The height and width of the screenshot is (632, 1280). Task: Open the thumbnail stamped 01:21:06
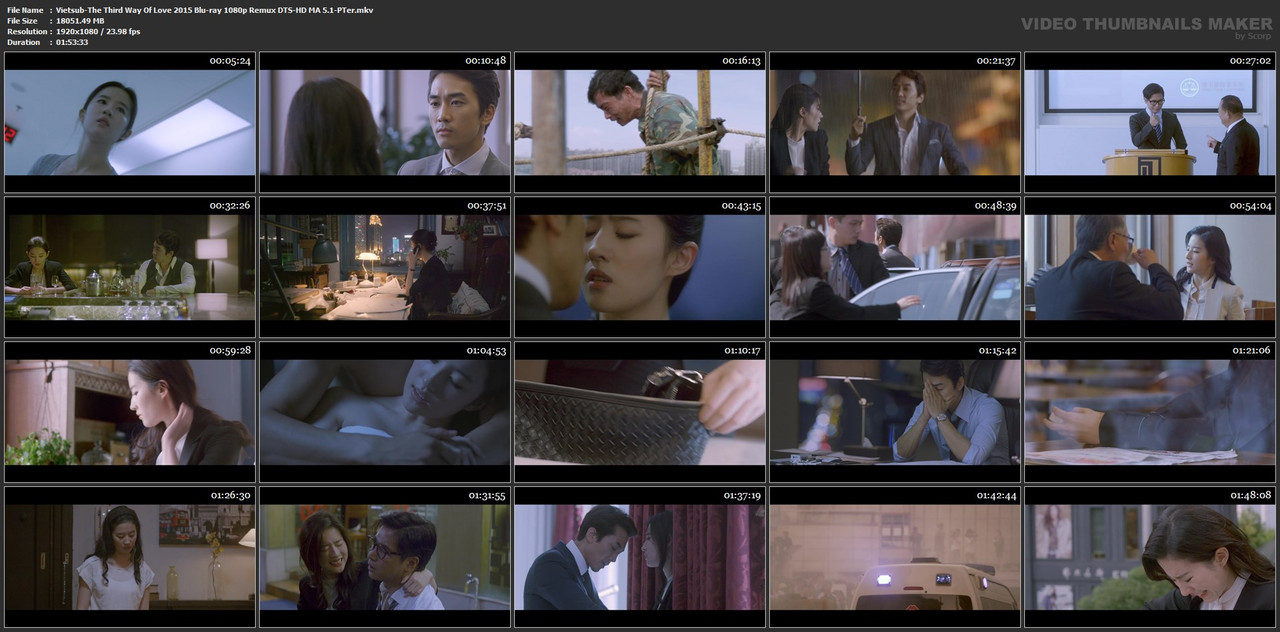pyautogui.click(x=1150, y=412)
